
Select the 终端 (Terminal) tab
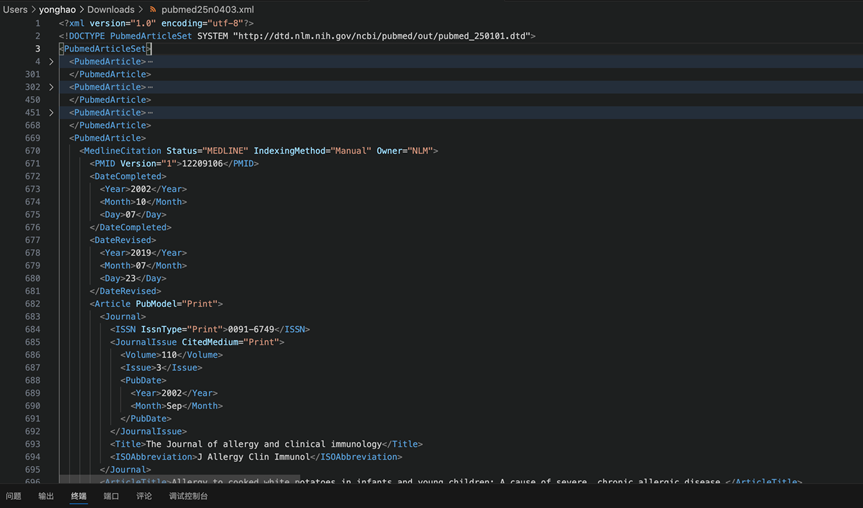coord(79,496)
